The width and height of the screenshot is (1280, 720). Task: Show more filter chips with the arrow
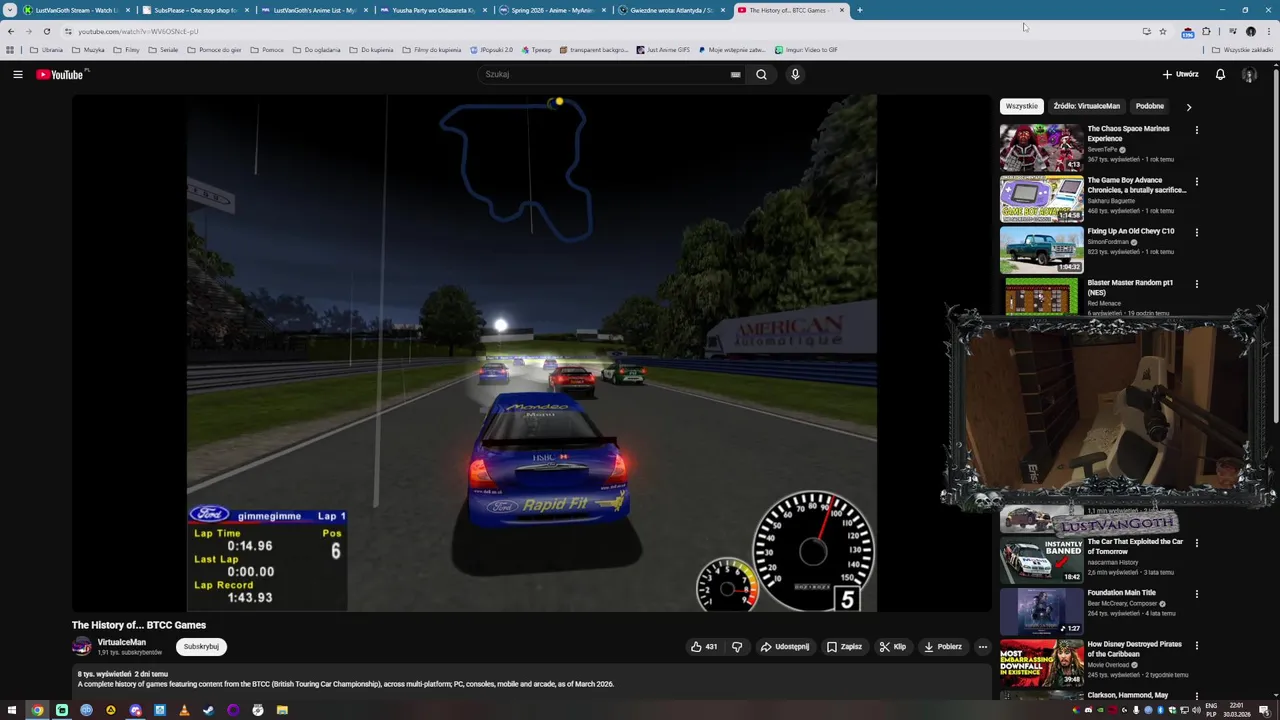[x=1188, y=107]
